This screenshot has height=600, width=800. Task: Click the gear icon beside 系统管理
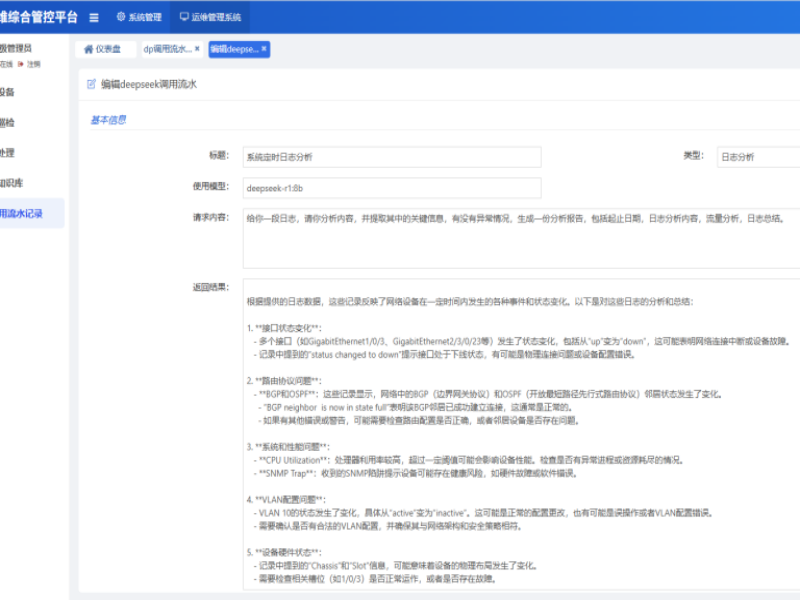tap(121, 17)
